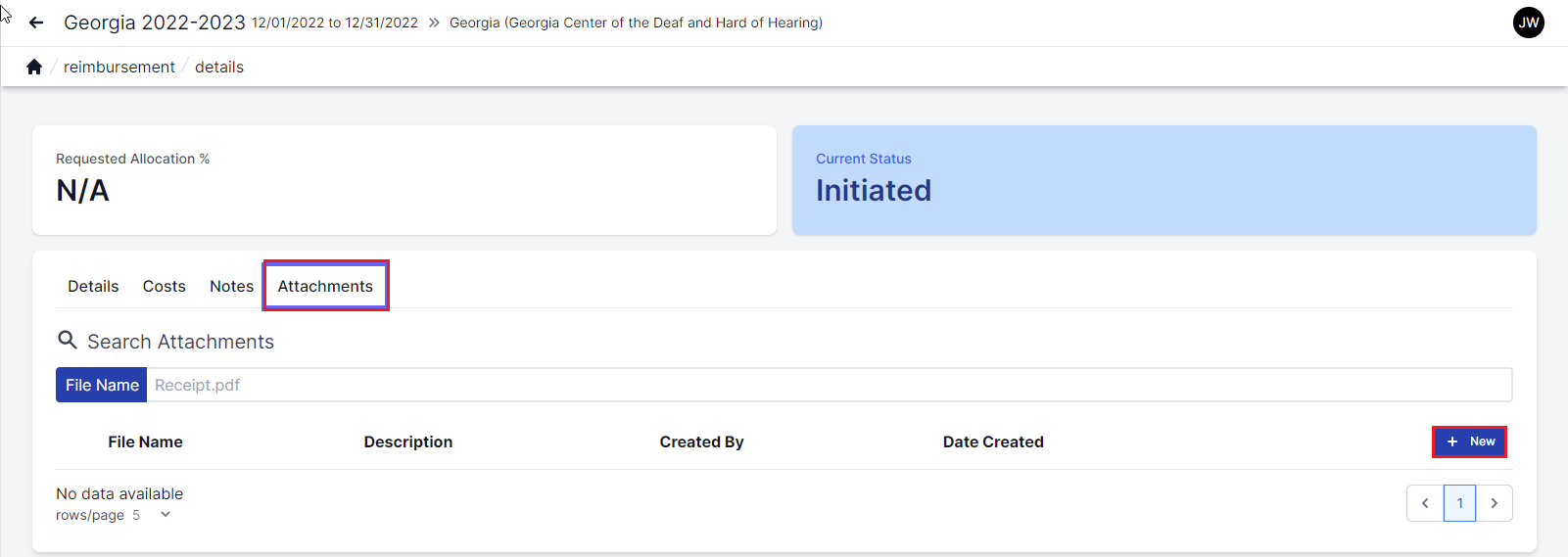Go to next page of attachments
Image resolution: width=1568 pixels, height=557 pixels.
point(1494,503)
